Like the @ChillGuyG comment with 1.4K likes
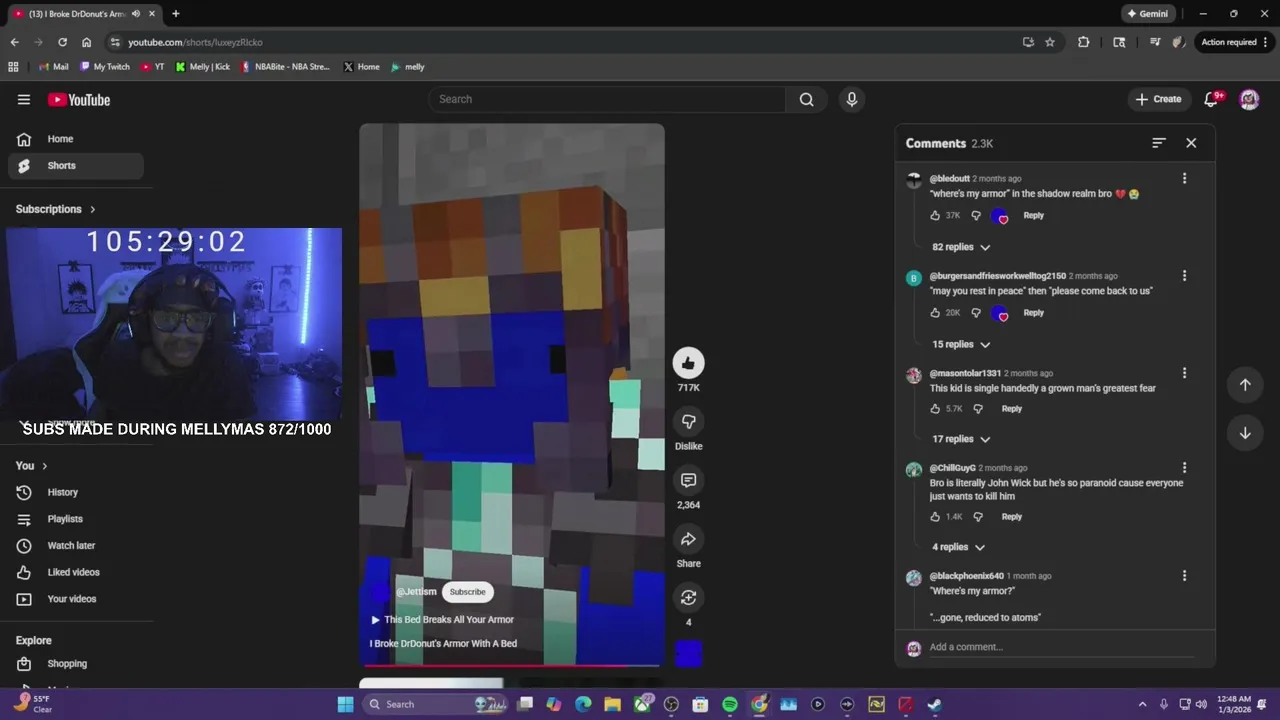The height and width of the screenshot is (720, 1280). (x=935, y=516)
